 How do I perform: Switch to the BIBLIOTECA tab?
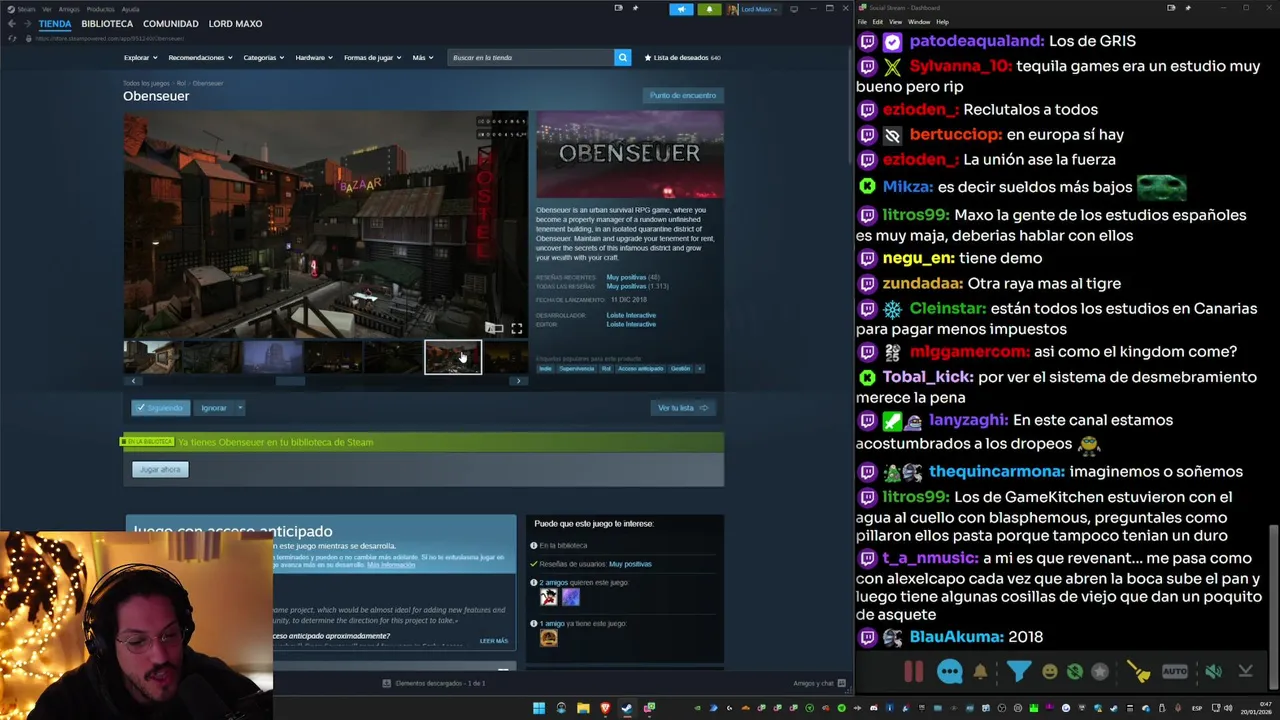[107, 24]
